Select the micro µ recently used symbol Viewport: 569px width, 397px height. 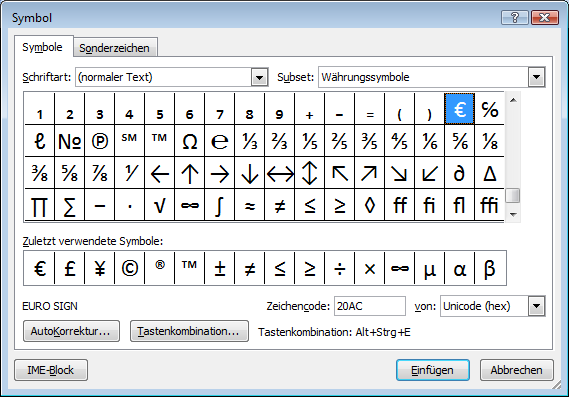[430, 268]
